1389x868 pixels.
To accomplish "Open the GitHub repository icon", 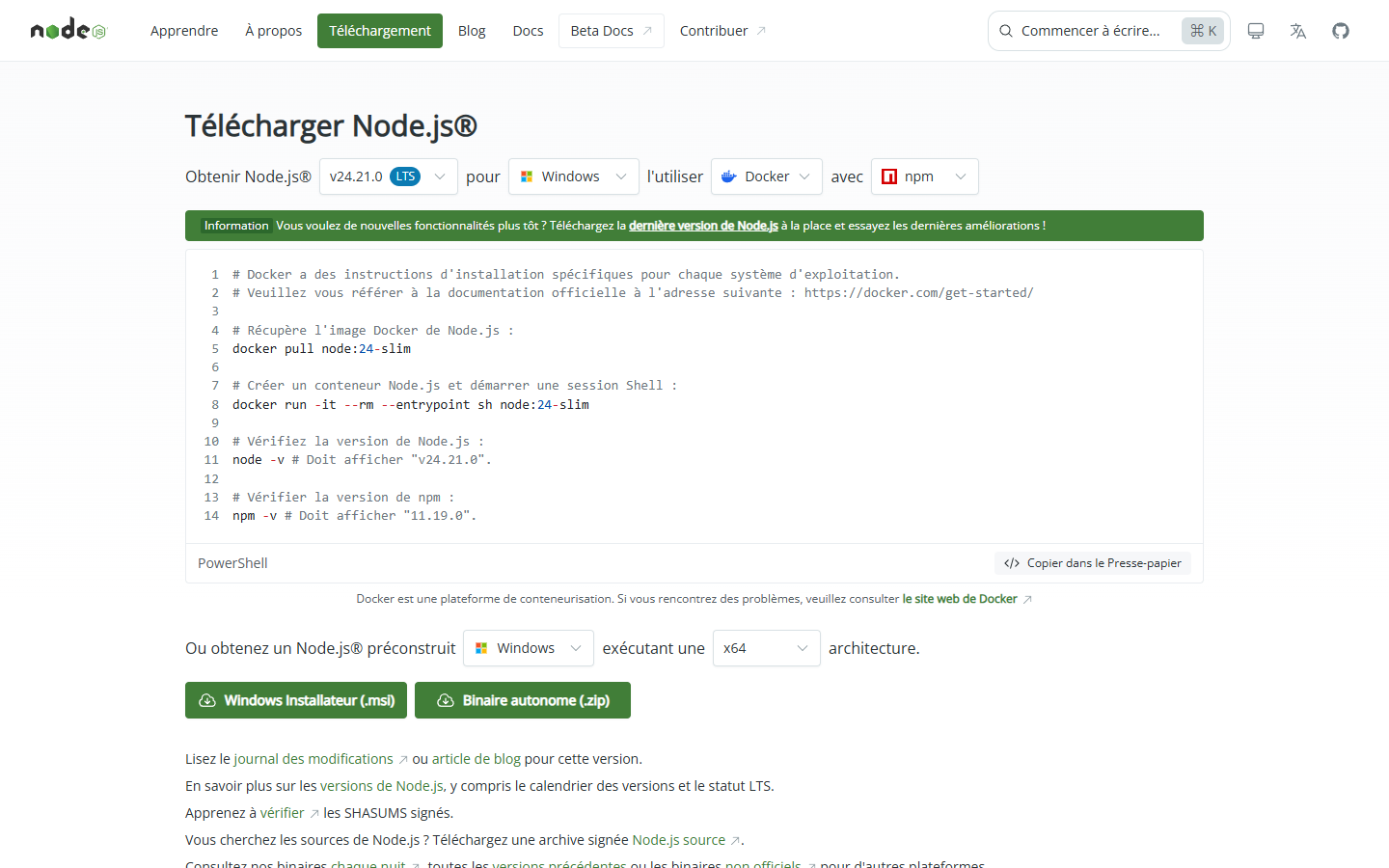I will click(x=1341, y=31).
